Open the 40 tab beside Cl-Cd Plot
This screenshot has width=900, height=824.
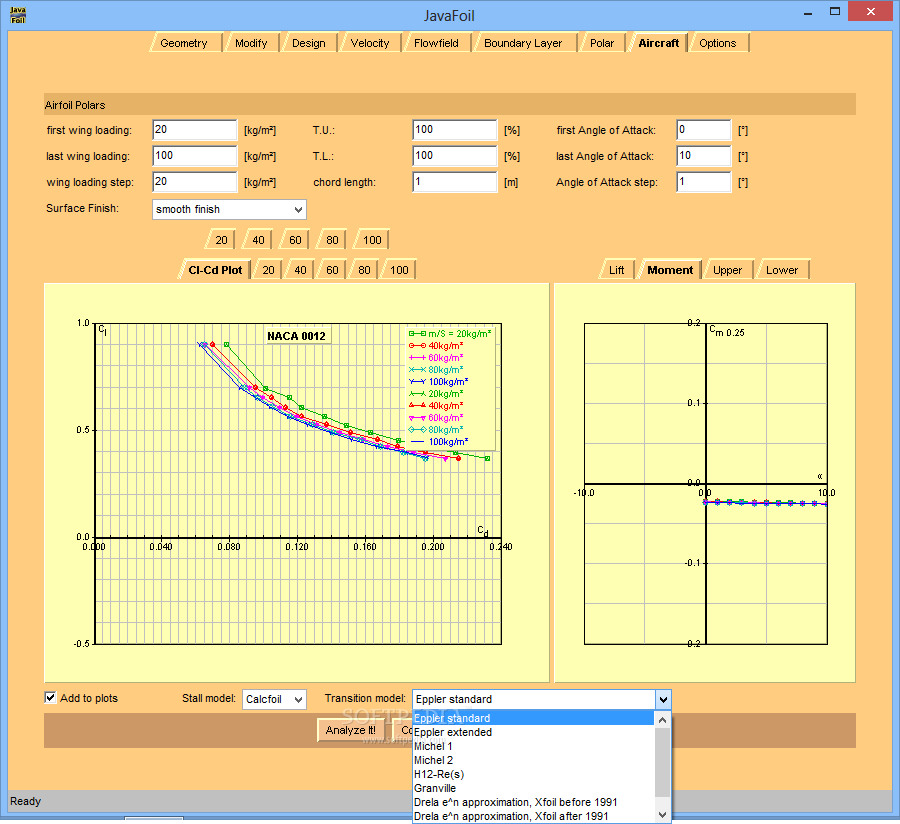[x=300, y=270]
